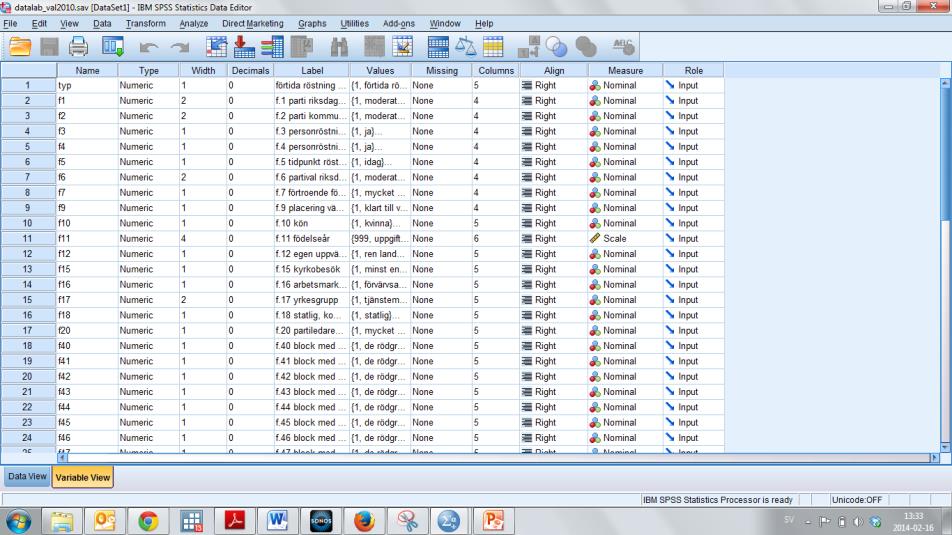This screenshot has width=952, height=535.
Task: Click the Show All Variables icon
Action: point(586,47)
